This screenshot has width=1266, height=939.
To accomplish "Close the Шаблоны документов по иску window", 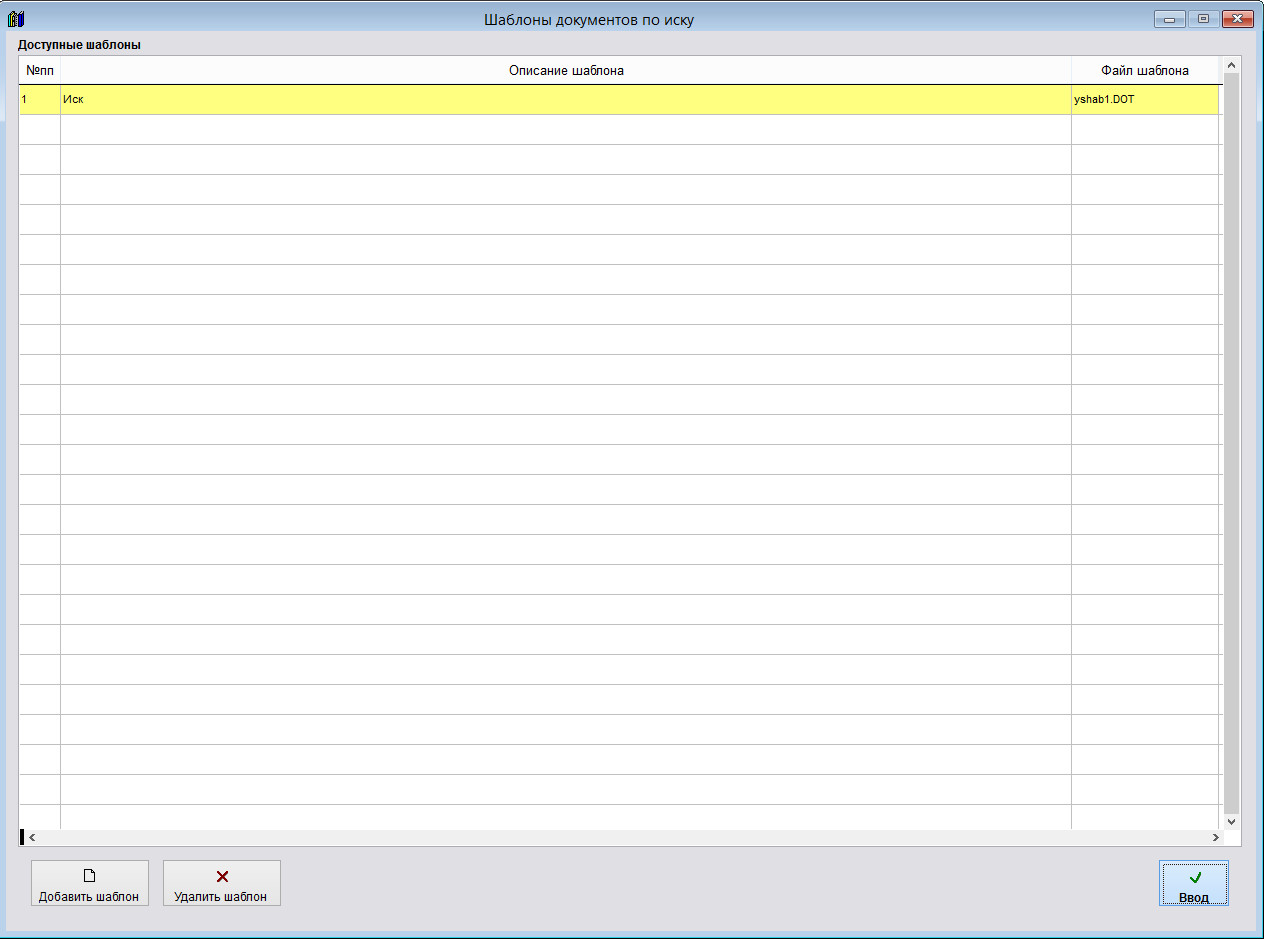I will click(x=1237, y=18).
